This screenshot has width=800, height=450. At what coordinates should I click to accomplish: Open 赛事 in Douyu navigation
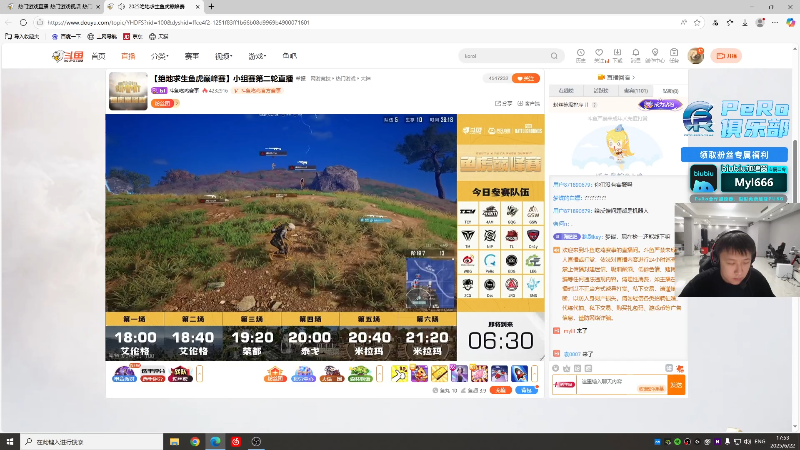point(192,56)
